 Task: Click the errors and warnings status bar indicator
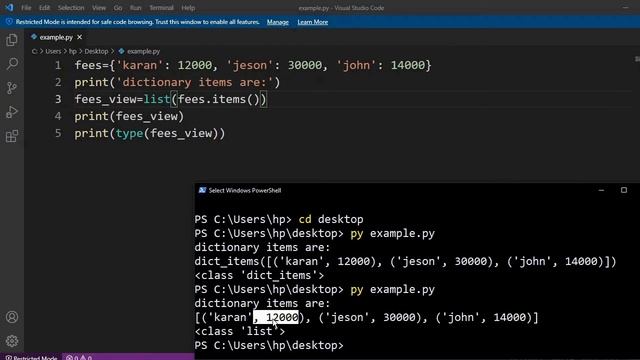click(79, 358)
